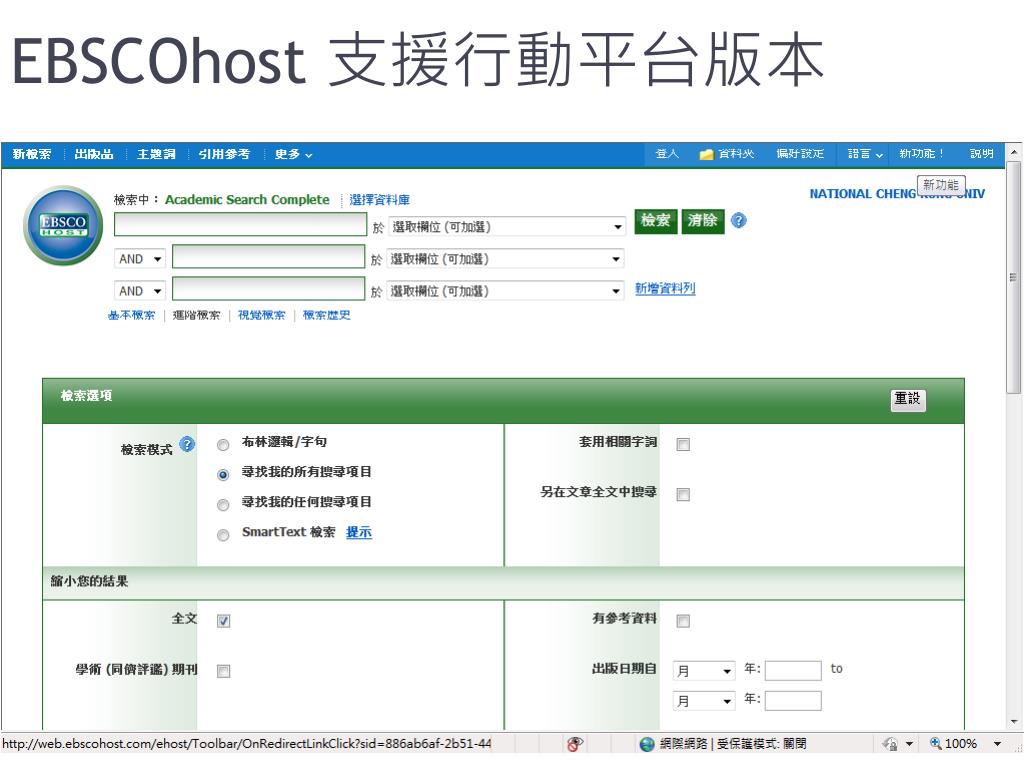Screen dimensions: 1024x768
Task: Switch to 視覺檢索 visual search
Action: coord(261,315)
